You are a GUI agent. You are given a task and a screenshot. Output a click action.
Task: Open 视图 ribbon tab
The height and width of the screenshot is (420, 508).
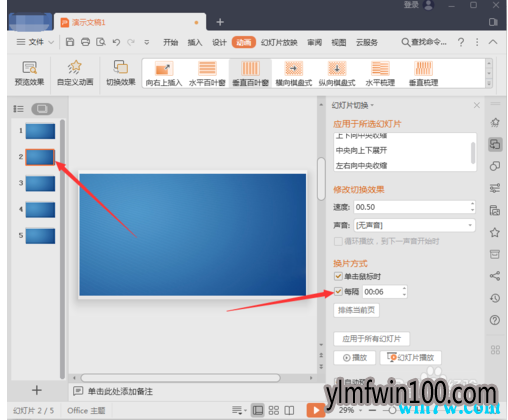339,42
